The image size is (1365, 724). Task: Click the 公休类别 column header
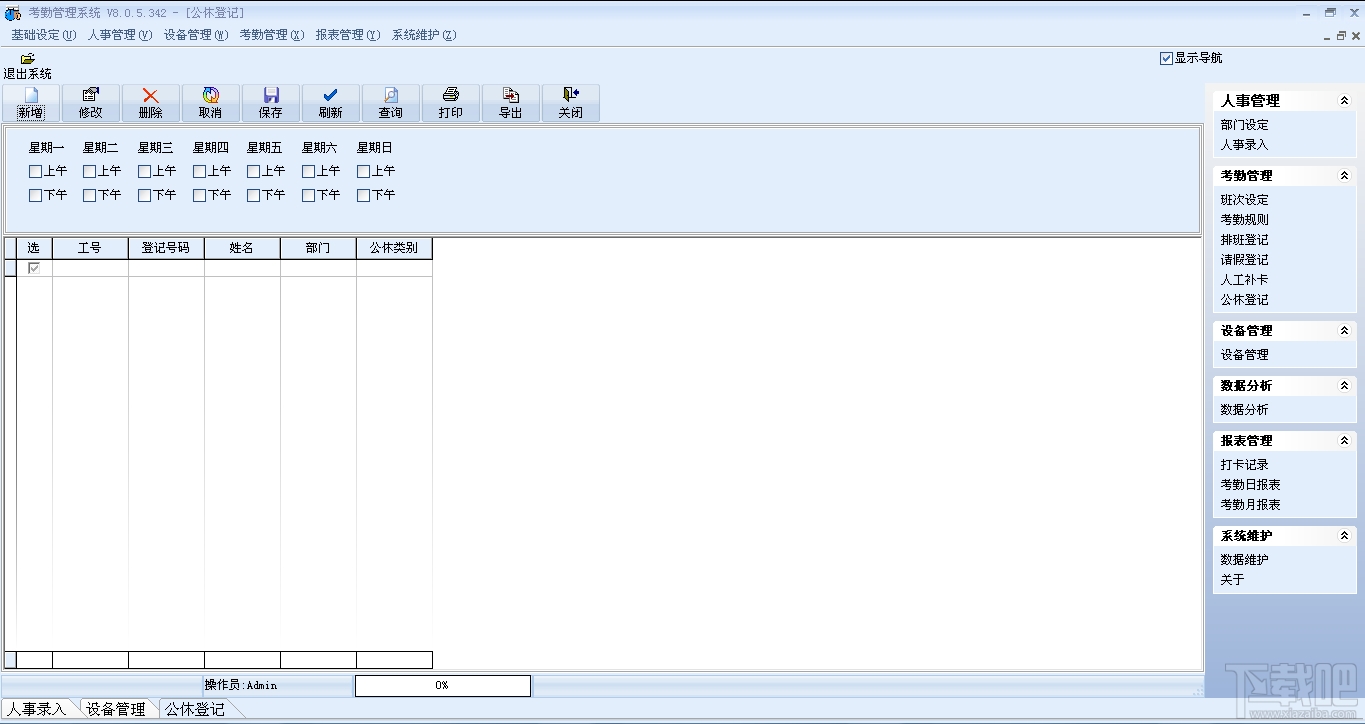pyautogui.click(x=394, y=248)
